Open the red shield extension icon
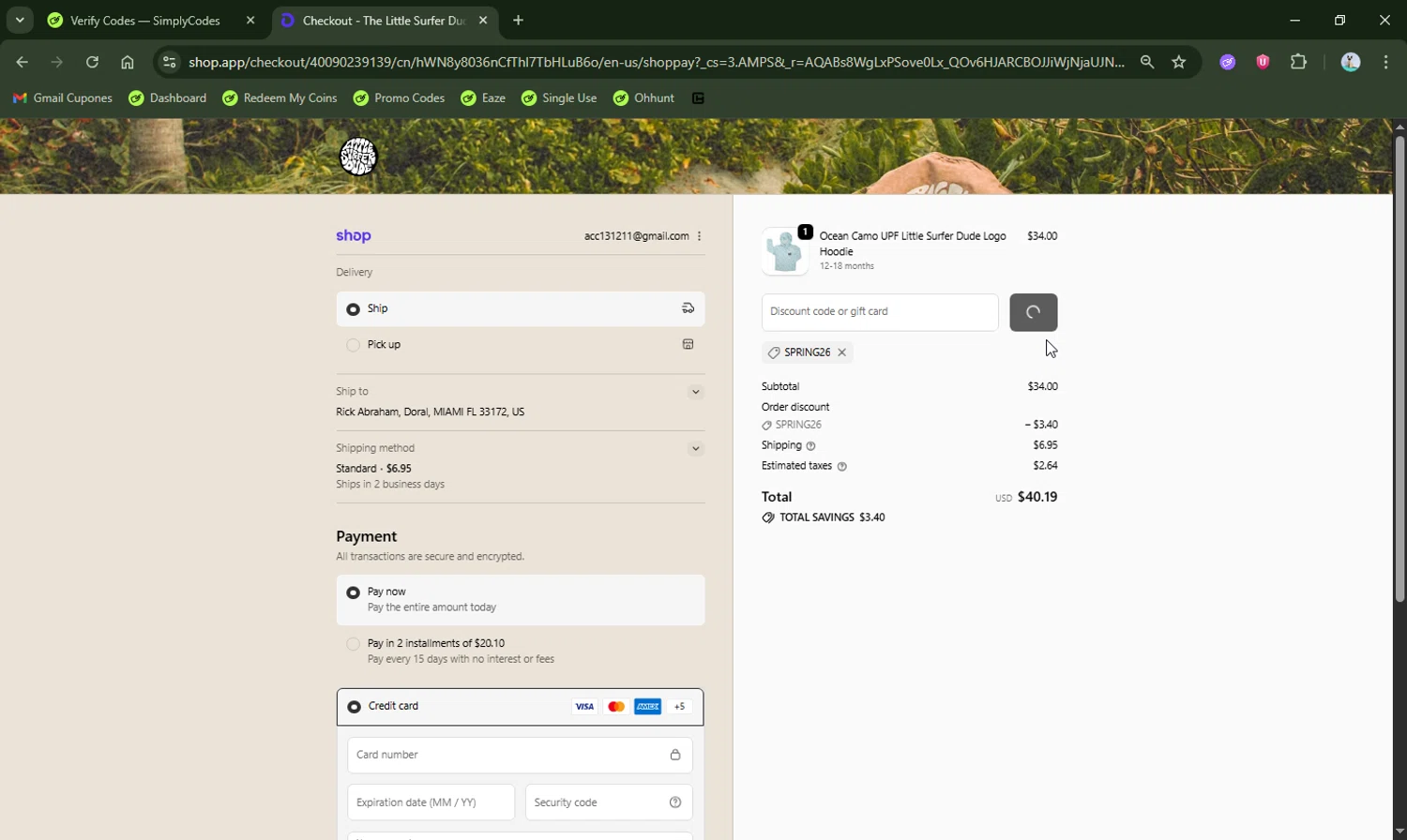1407x840 pixels. coord(1263,62)
